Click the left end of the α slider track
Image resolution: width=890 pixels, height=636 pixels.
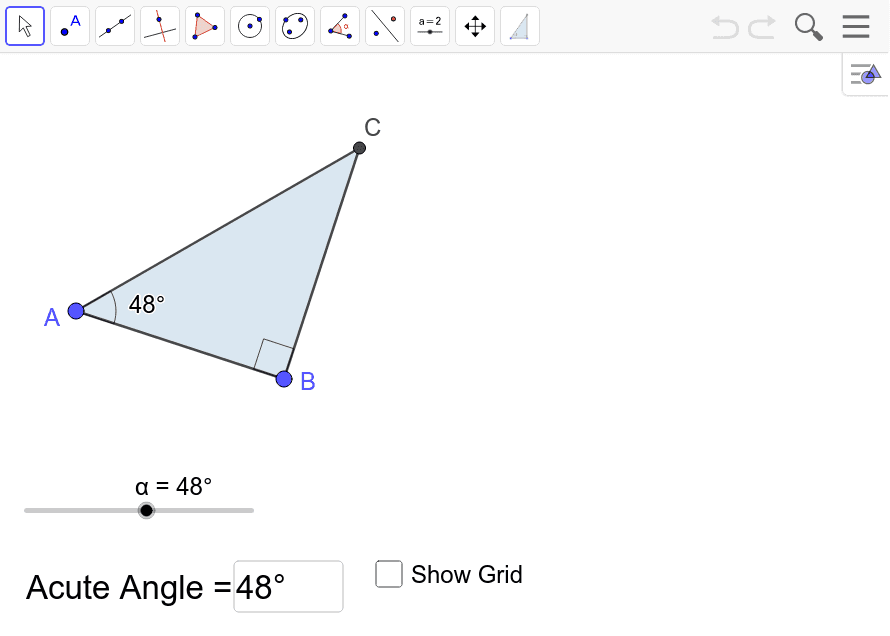coord(27,511)
